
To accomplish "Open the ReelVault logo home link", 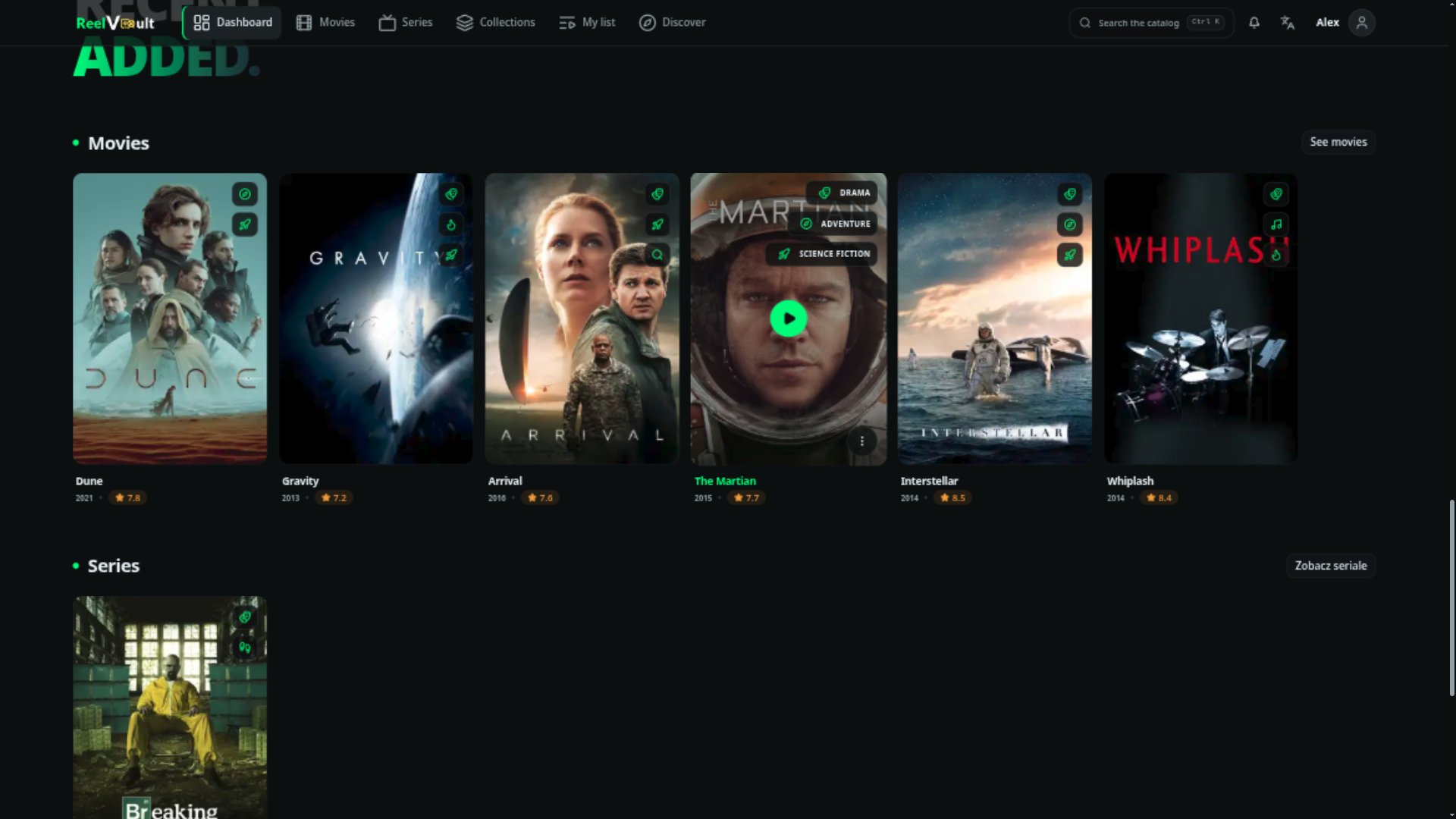I will [x=115, y=23].
